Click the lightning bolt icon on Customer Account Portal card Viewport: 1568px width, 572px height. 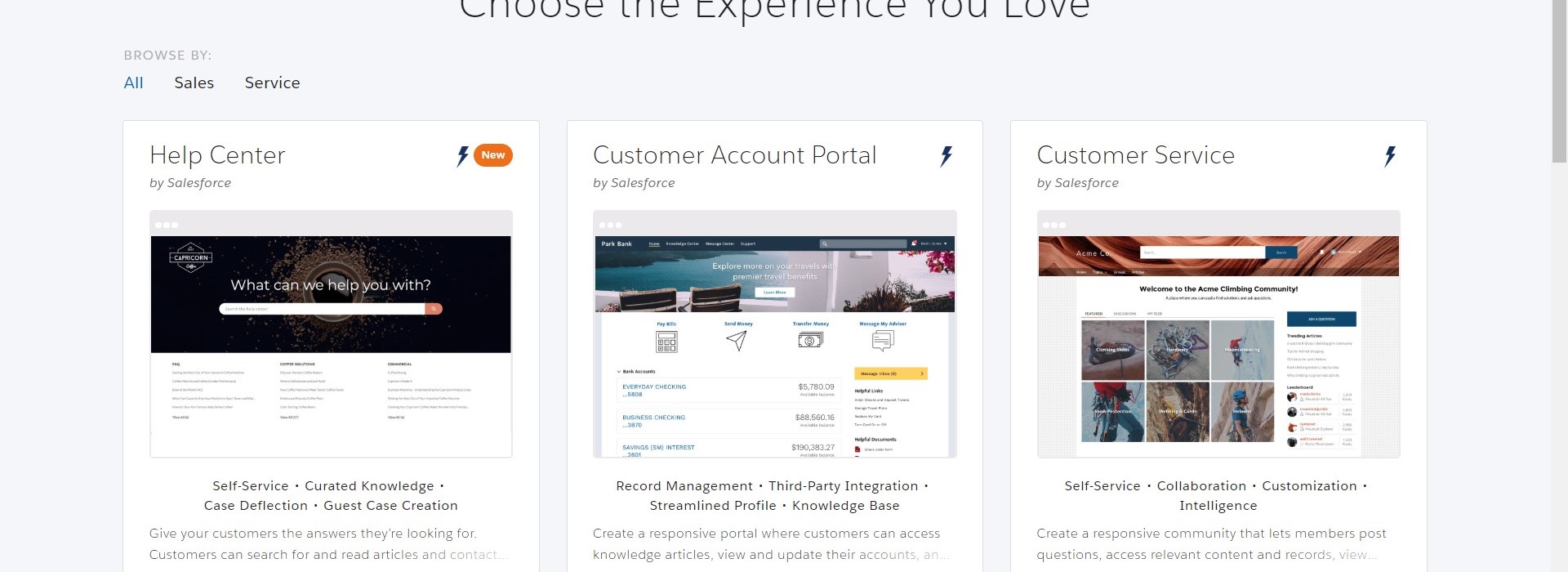coord(947,154)
